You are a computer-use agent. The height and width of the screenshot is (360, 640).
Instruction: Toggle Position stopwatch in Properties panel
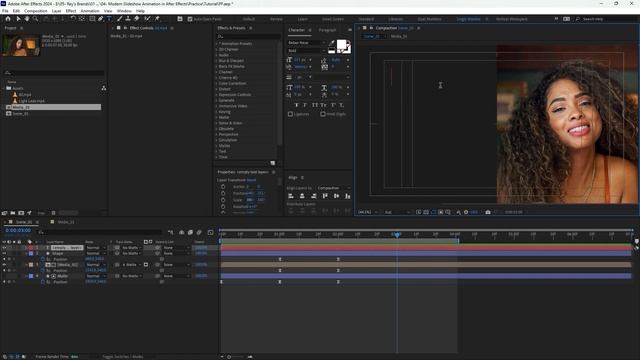223,193
